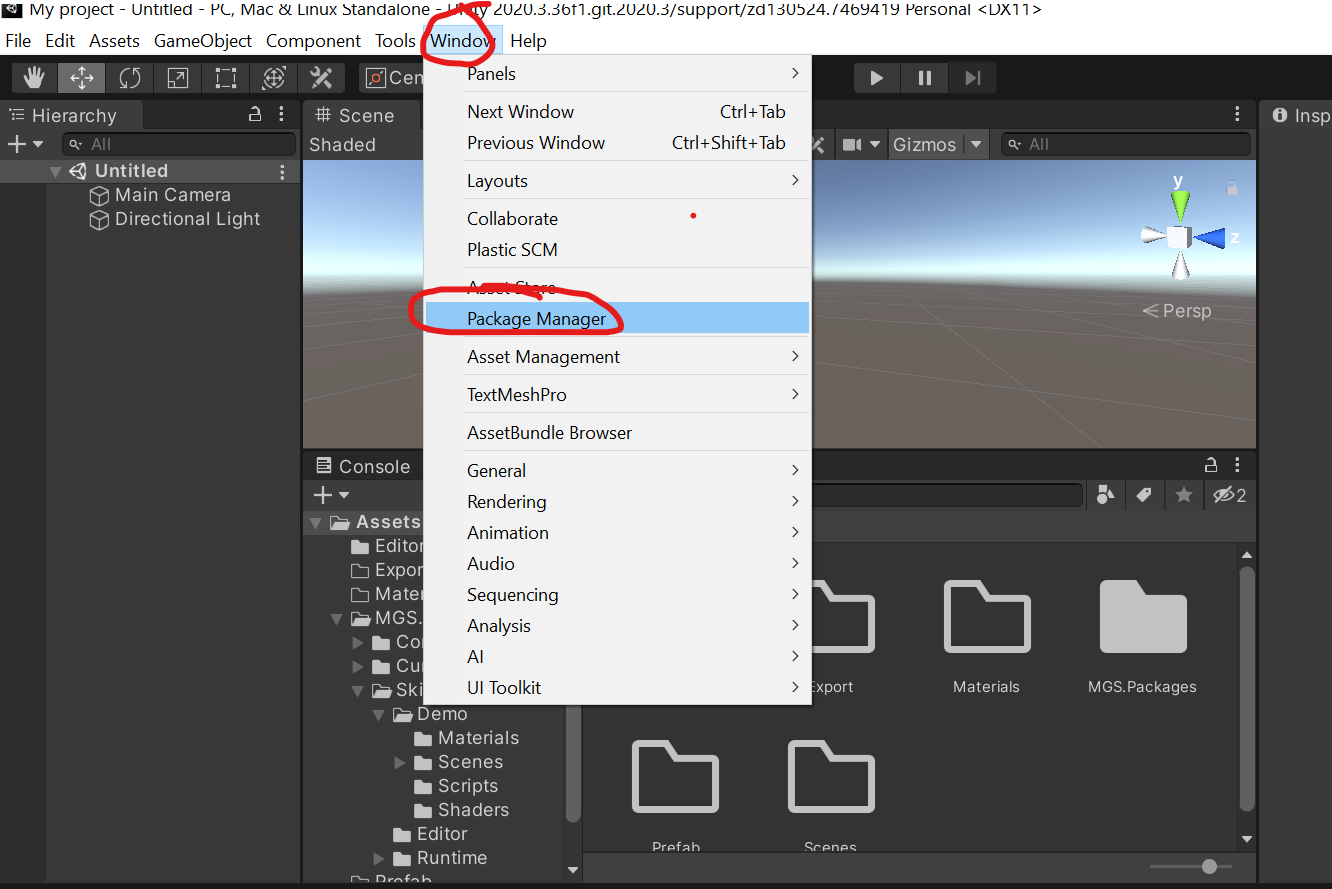Collapse the Assets folder in tree
The width and height of the screenshot is (1332, 889).
316,522
